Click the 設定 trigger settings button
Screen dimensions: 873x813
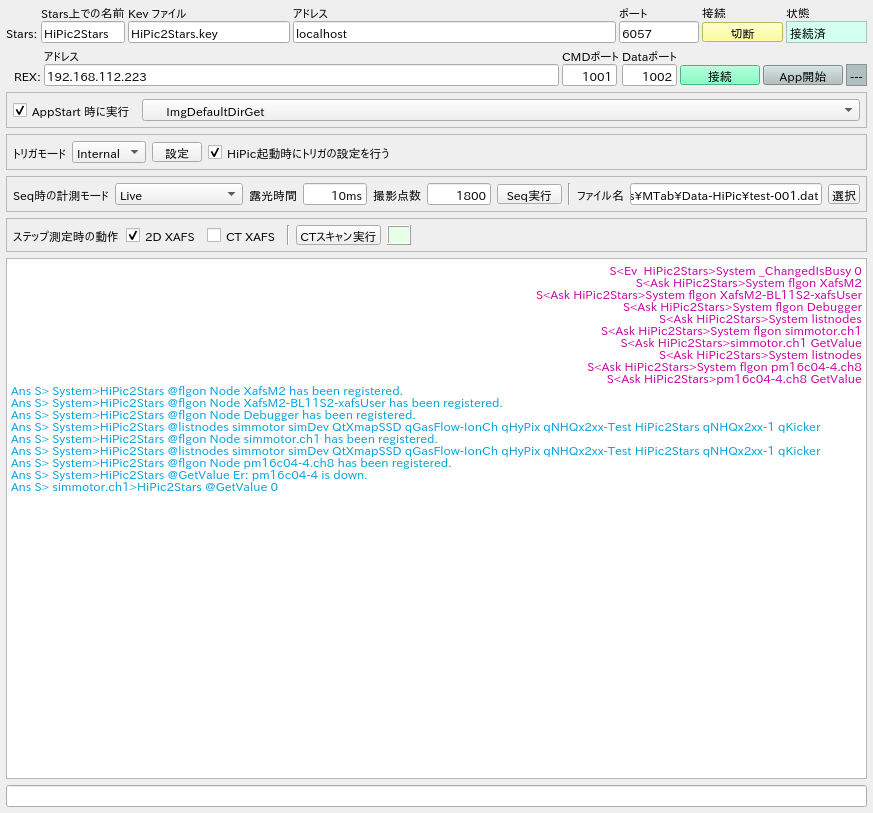click(x=177, y=153)
